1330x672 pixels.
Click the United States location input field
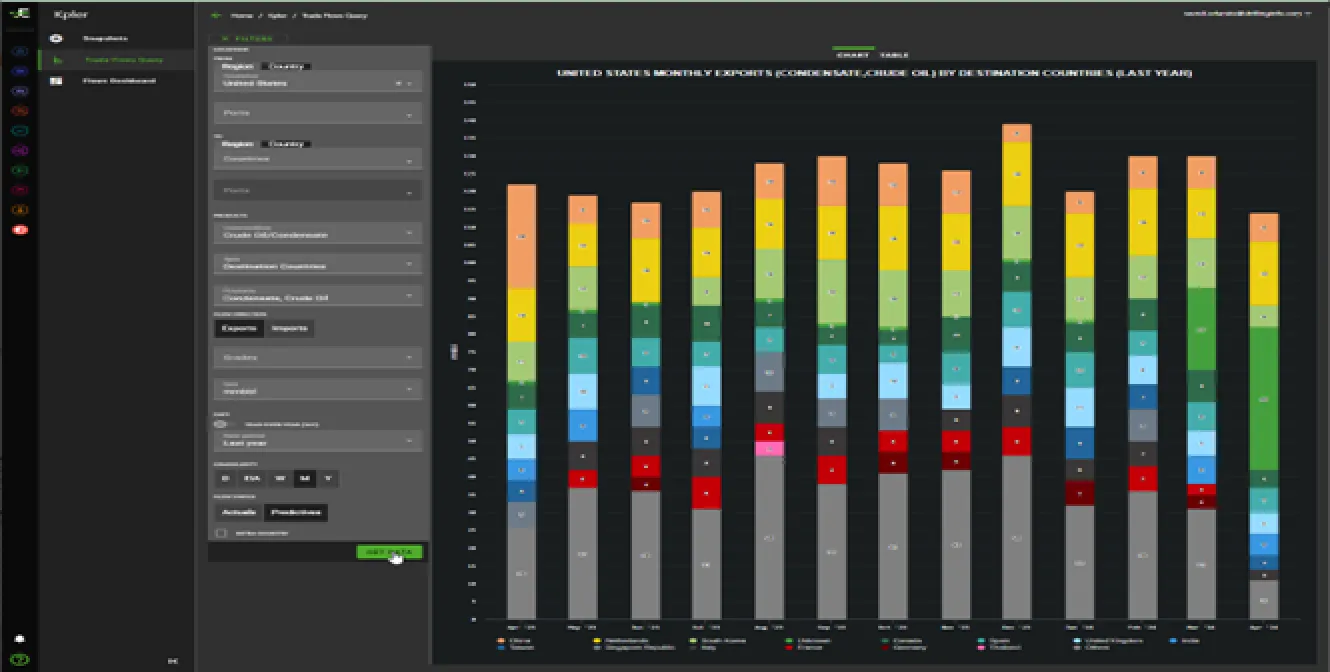pyautogui.click(x=300, y=83)
